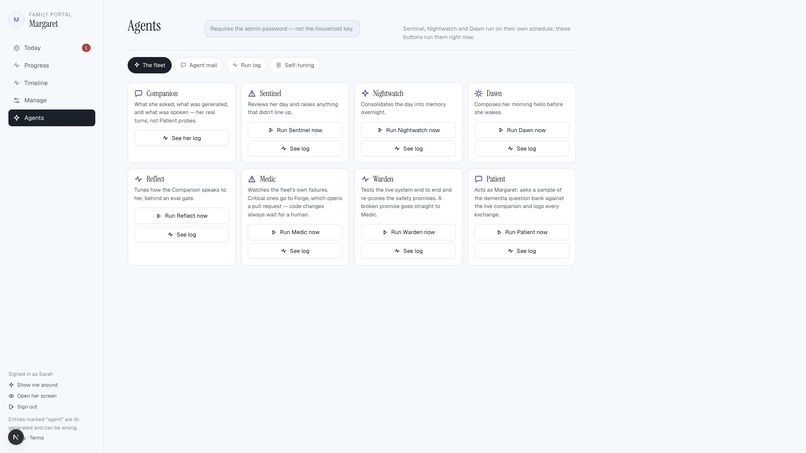Switch to the Agent mail tab
Viewport: 806px width, 453px height.
coord(199,65)
